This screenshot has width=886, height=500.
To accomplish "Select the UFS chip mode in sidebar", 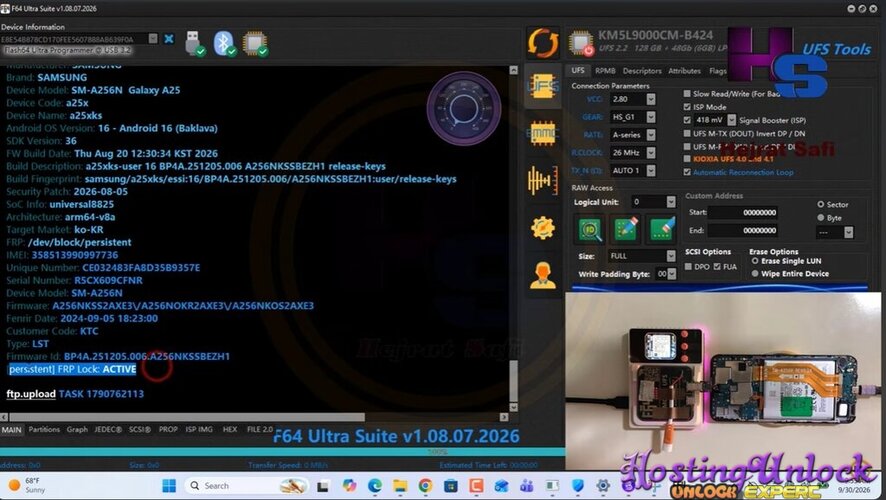I will click(542, 86).
